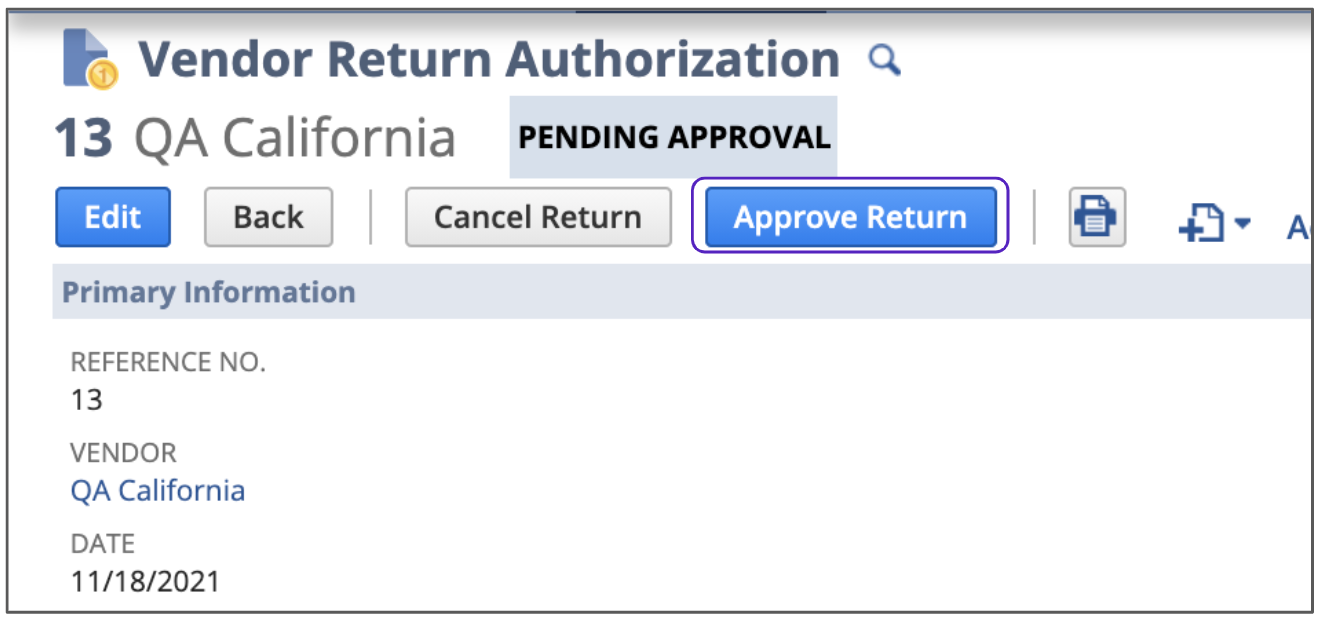Select the Reference No. value 13

click(87, 400)
